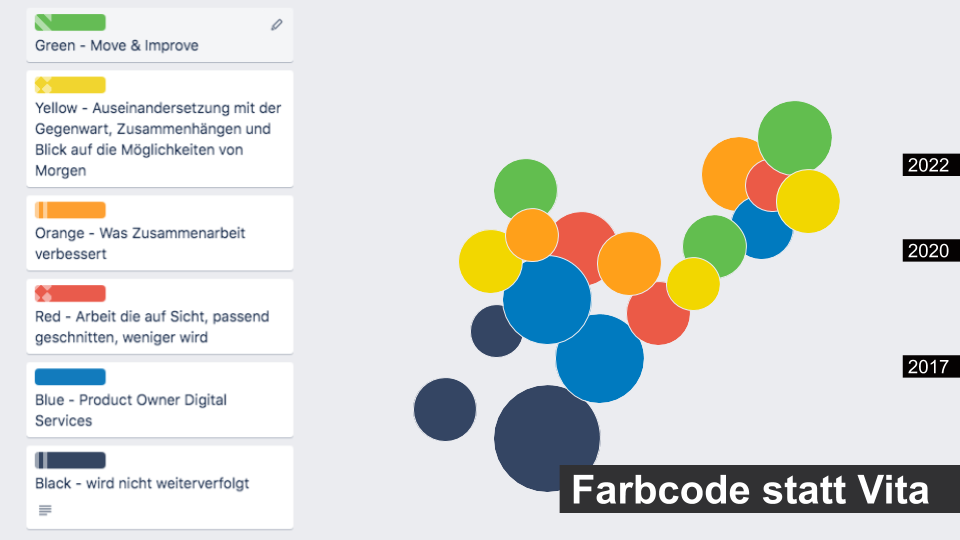Viewport: 960px width, 540px height.
Task: Click the blue label on the Blue card
Action: [x=70, y=377]
